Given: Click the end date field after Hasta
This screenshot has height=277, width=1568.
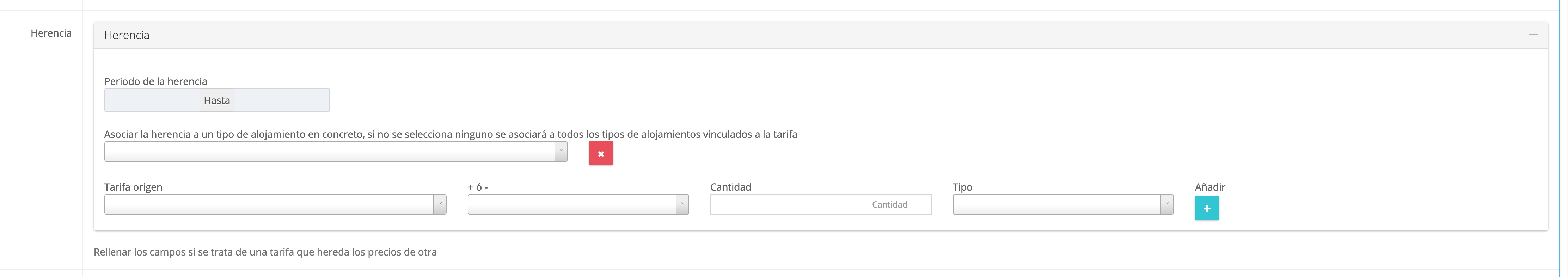Looking at the screenshot, I should [282, 100].
